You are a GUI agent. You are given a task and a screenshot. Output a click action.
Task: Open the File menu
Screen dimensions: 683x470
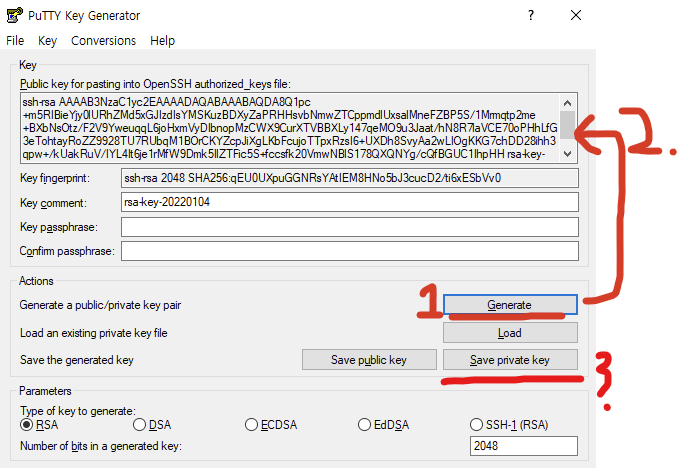tap(15, 41)
